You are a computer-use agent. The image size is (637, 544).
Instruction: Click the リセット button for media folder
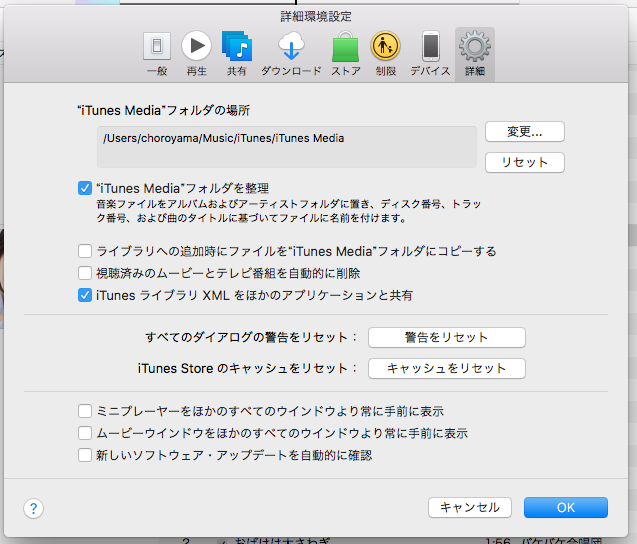pos(524,163)
